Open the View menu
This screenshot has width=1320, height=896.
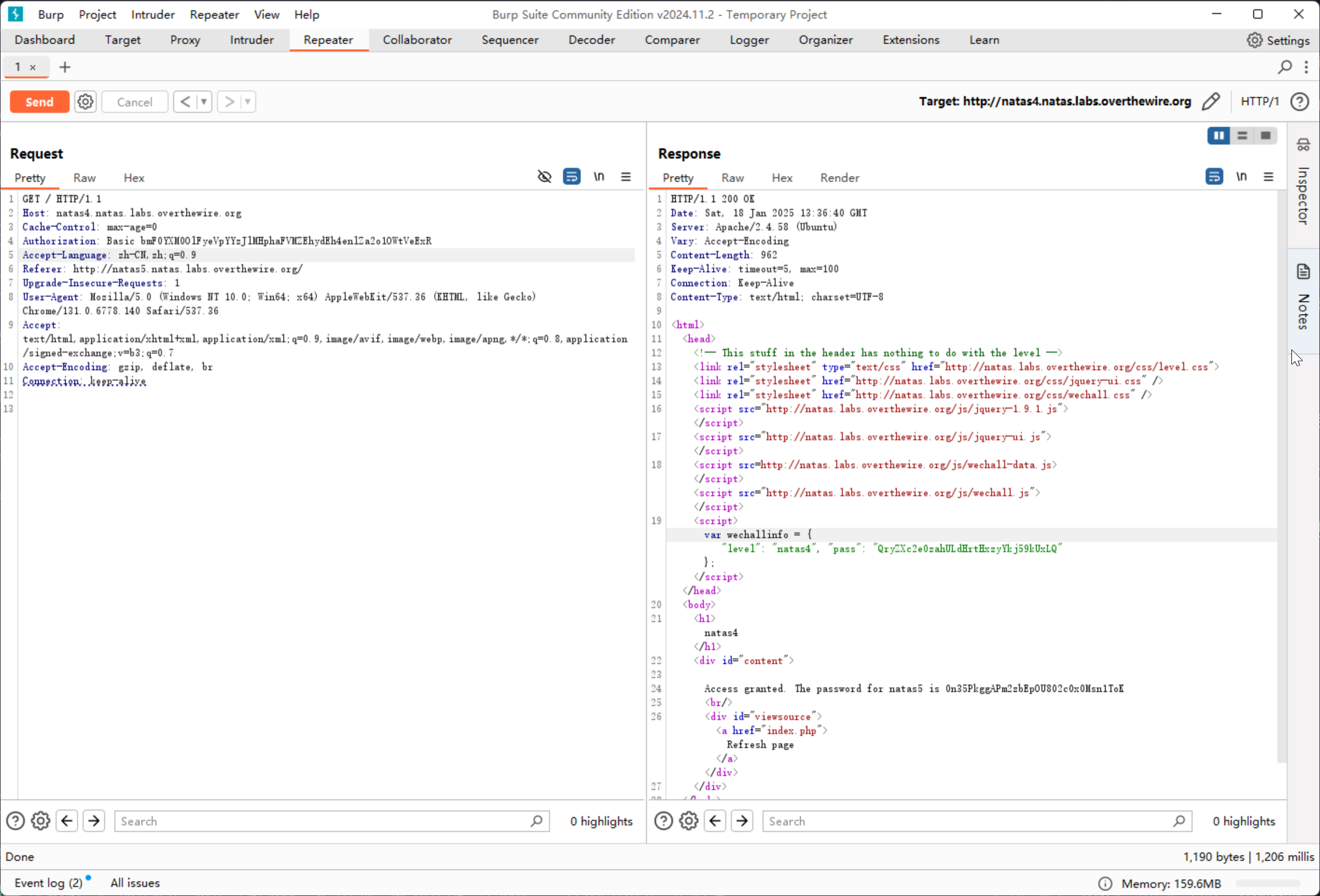pyautogui.click(x=267, y=14)
